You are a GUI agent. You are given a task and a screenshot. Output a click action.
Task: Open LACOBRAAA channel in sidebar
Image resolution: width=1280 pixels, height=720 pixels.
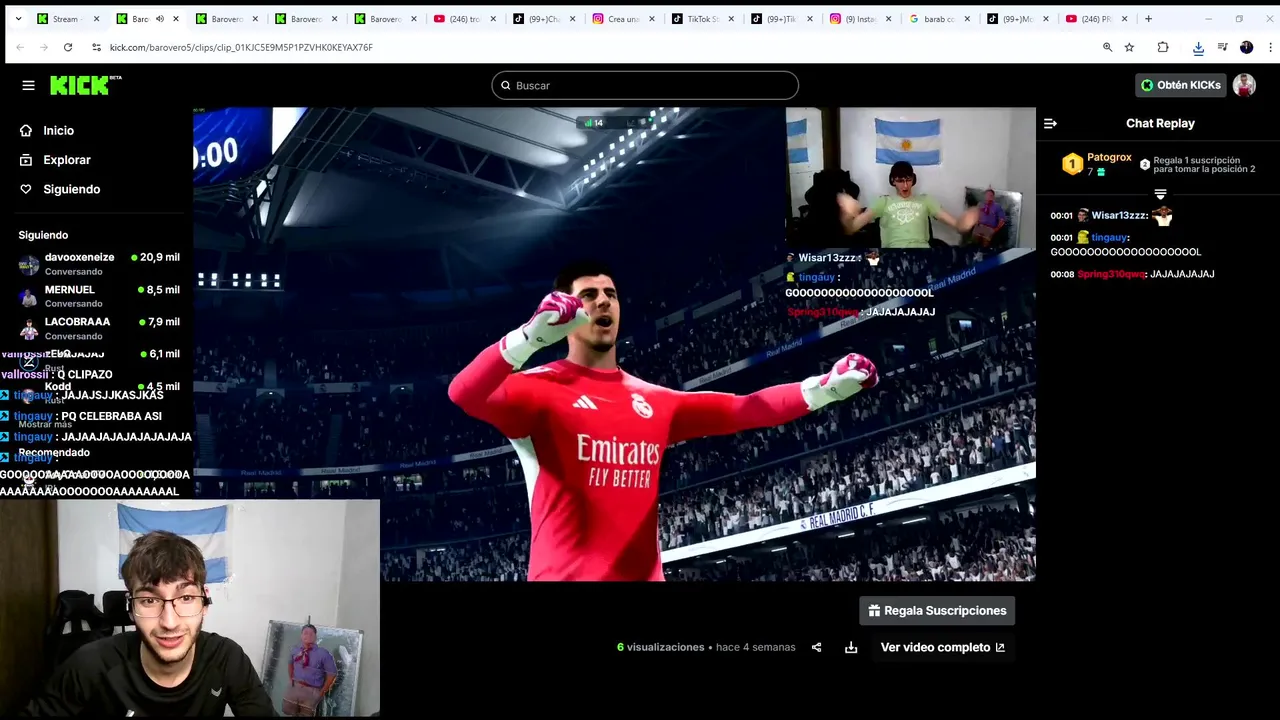point(98,328)
